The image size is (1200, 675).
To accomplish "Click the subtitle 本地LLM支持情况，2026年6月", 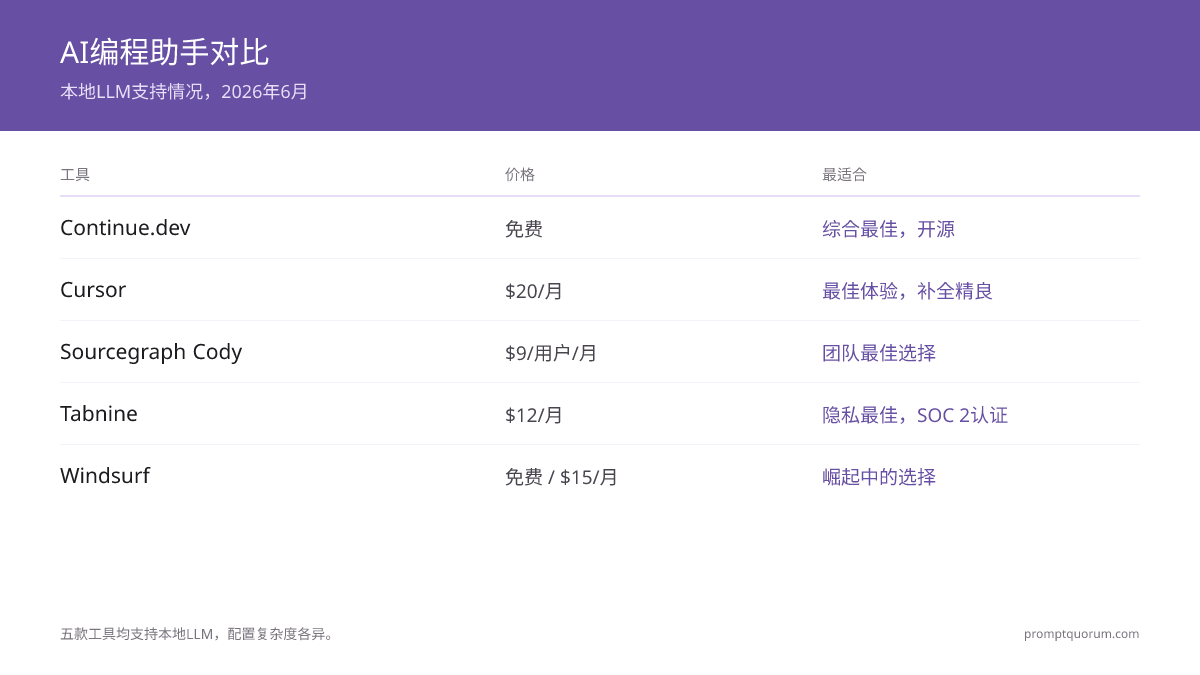I will (x=184, y=92).
